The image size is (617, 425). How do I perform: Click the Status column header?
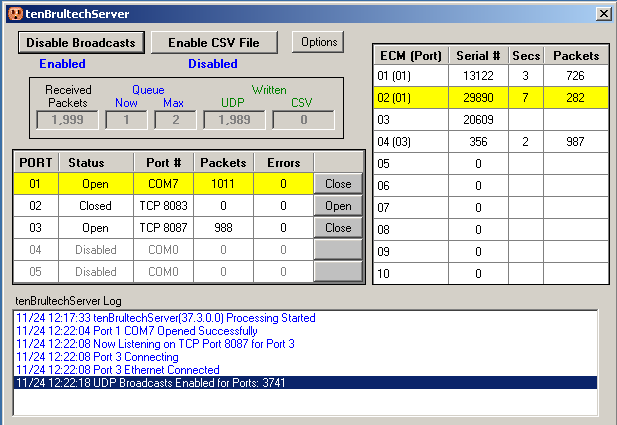[x=96, y=163]
